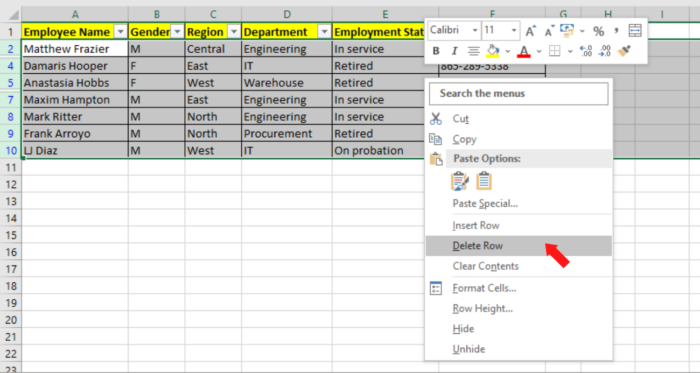Choose Clear Contents from the context menu

click(519, 266)
